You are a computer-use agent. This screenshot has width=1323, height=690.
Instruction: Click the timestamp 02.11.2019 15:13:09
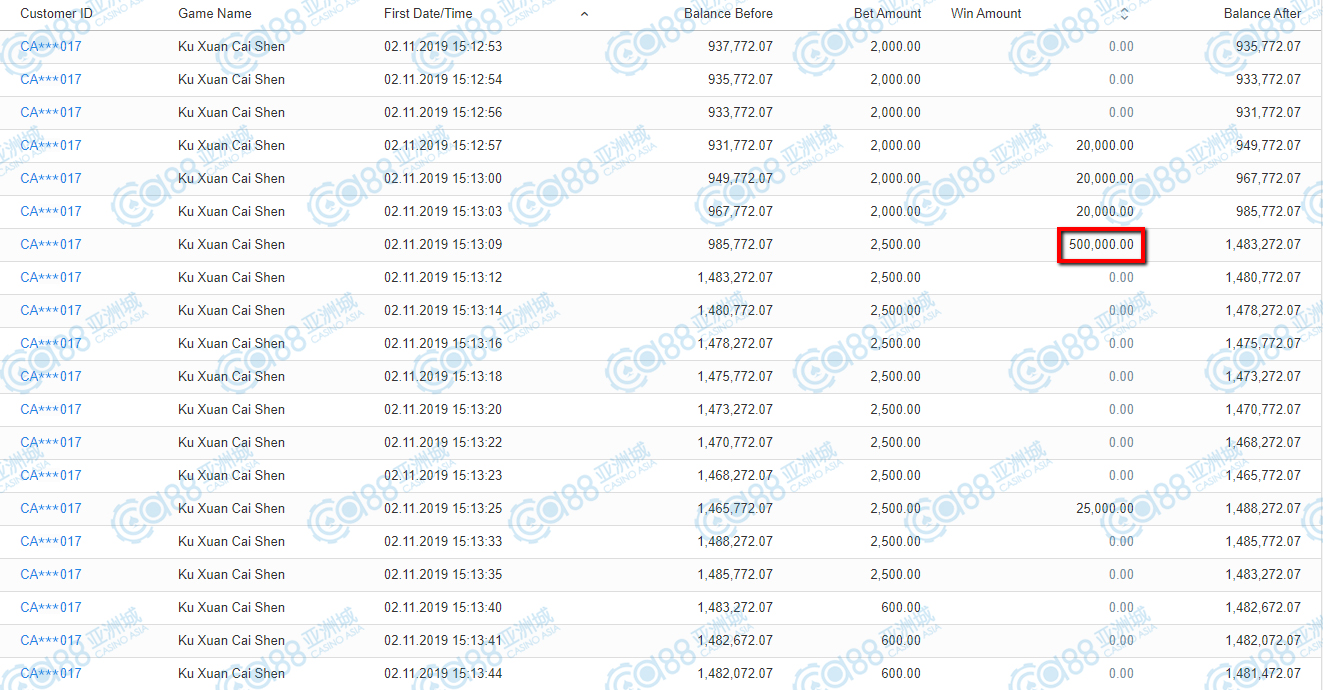(x=443, y=244)
